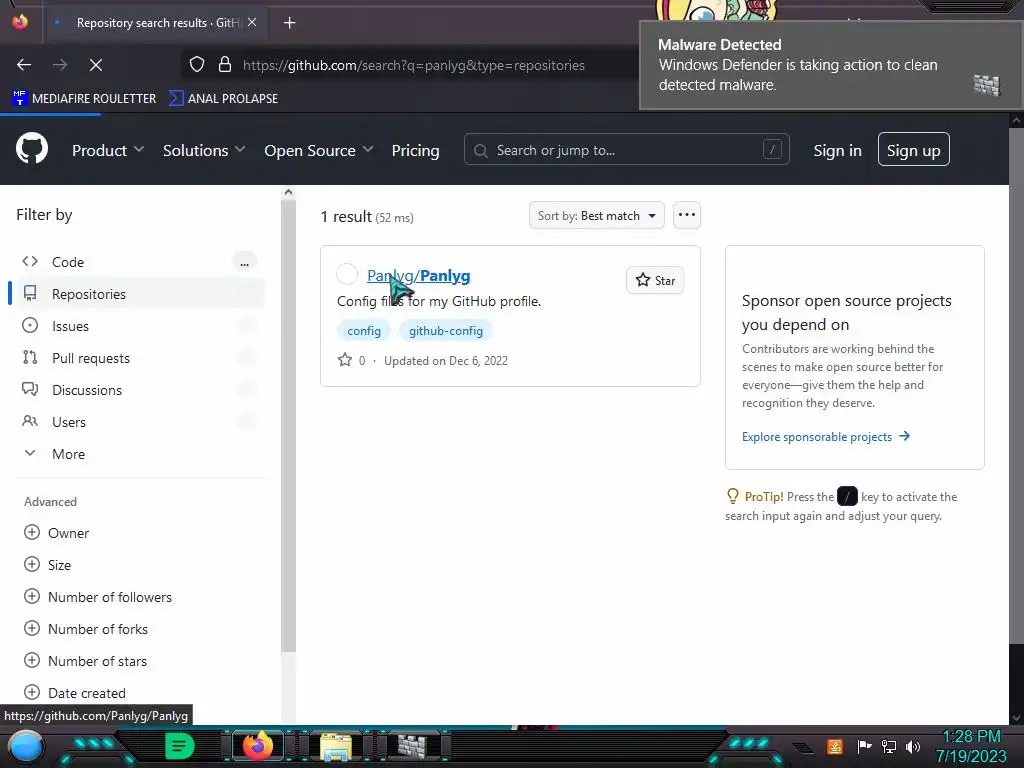The width and height of the screenshot is (1024, 768).
Task: Open the firewall app in taskbar
Action: click(412, 747)
